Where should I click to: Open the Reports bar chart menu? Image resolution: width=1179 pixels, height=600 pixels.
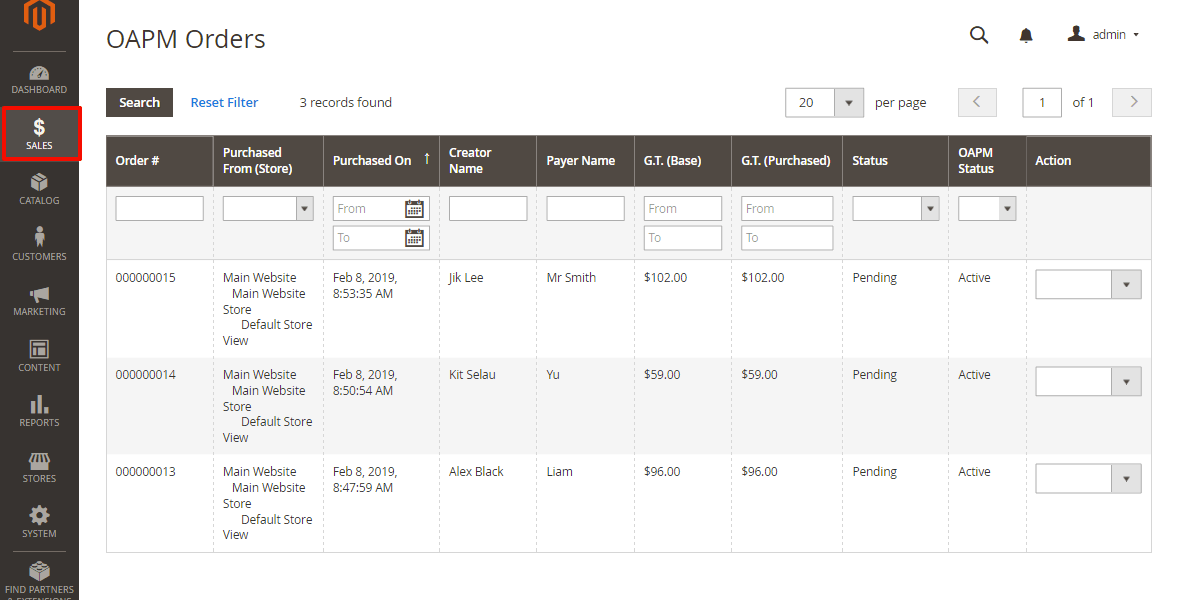tap(39, 411)
